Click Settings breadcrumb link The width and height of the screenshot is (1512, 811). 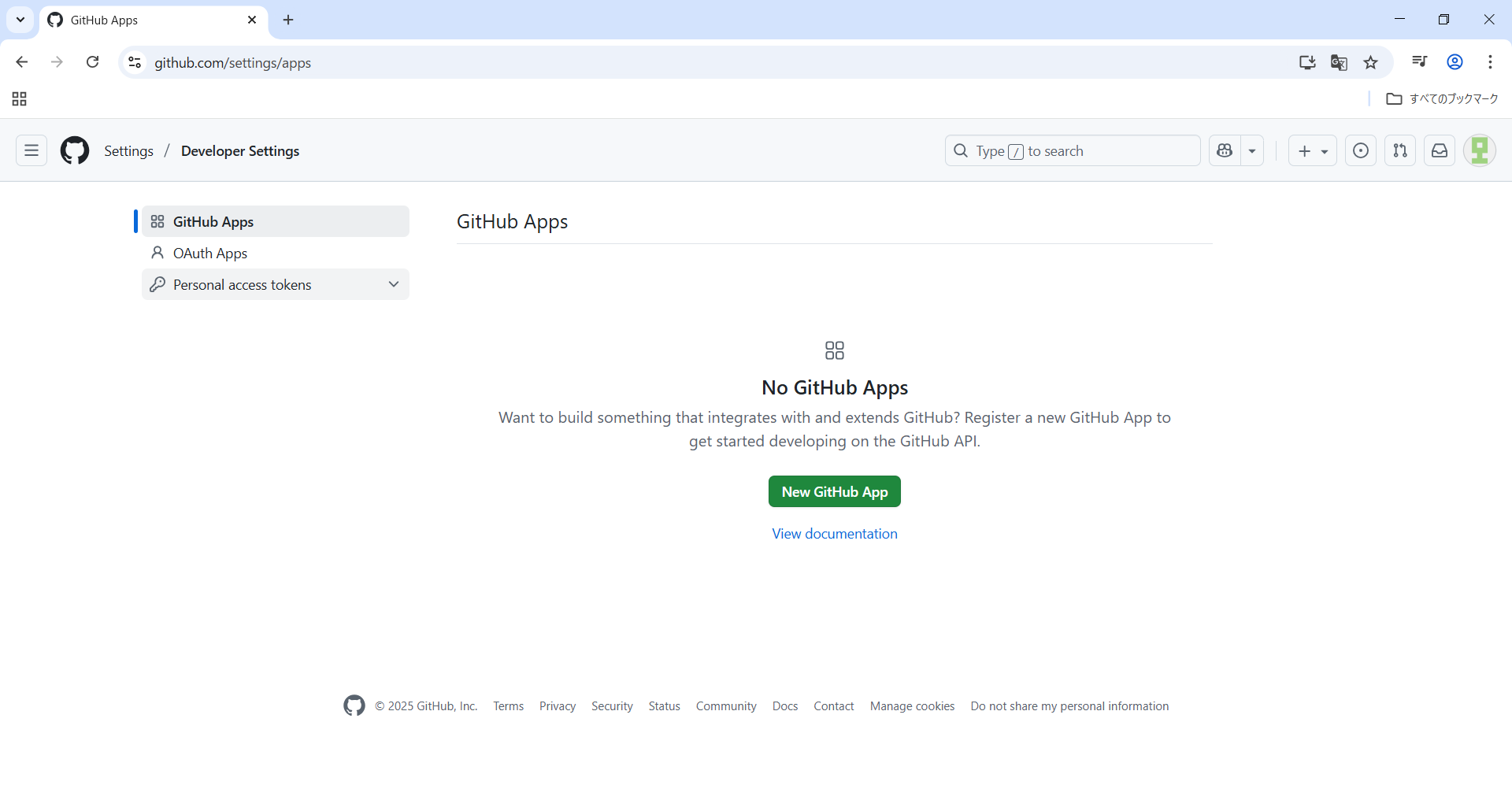(x=128, y=150)
